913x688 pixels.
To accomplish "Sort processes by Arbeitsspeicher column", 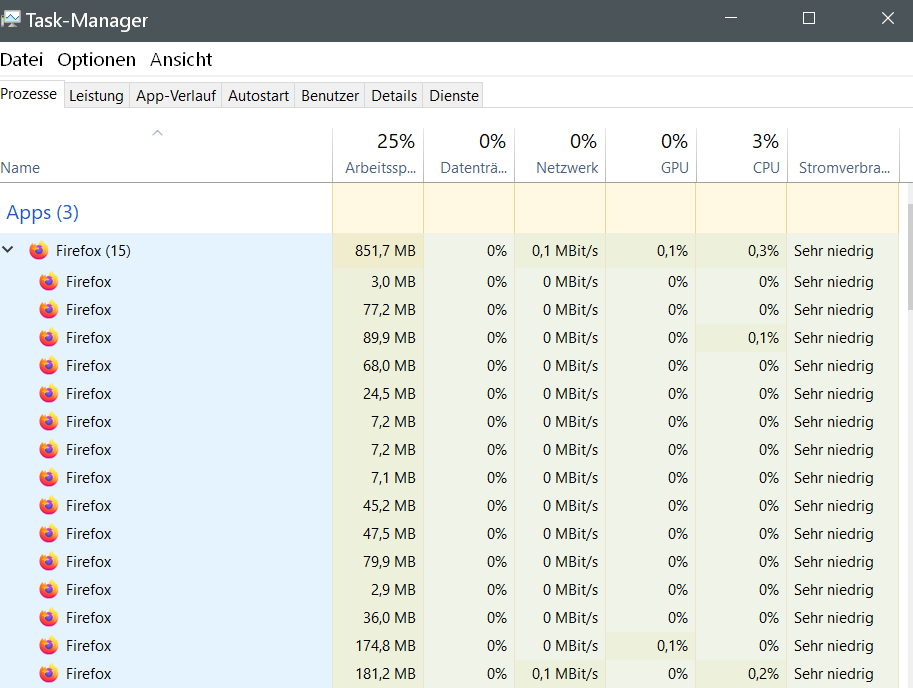I will coord(380,155).
